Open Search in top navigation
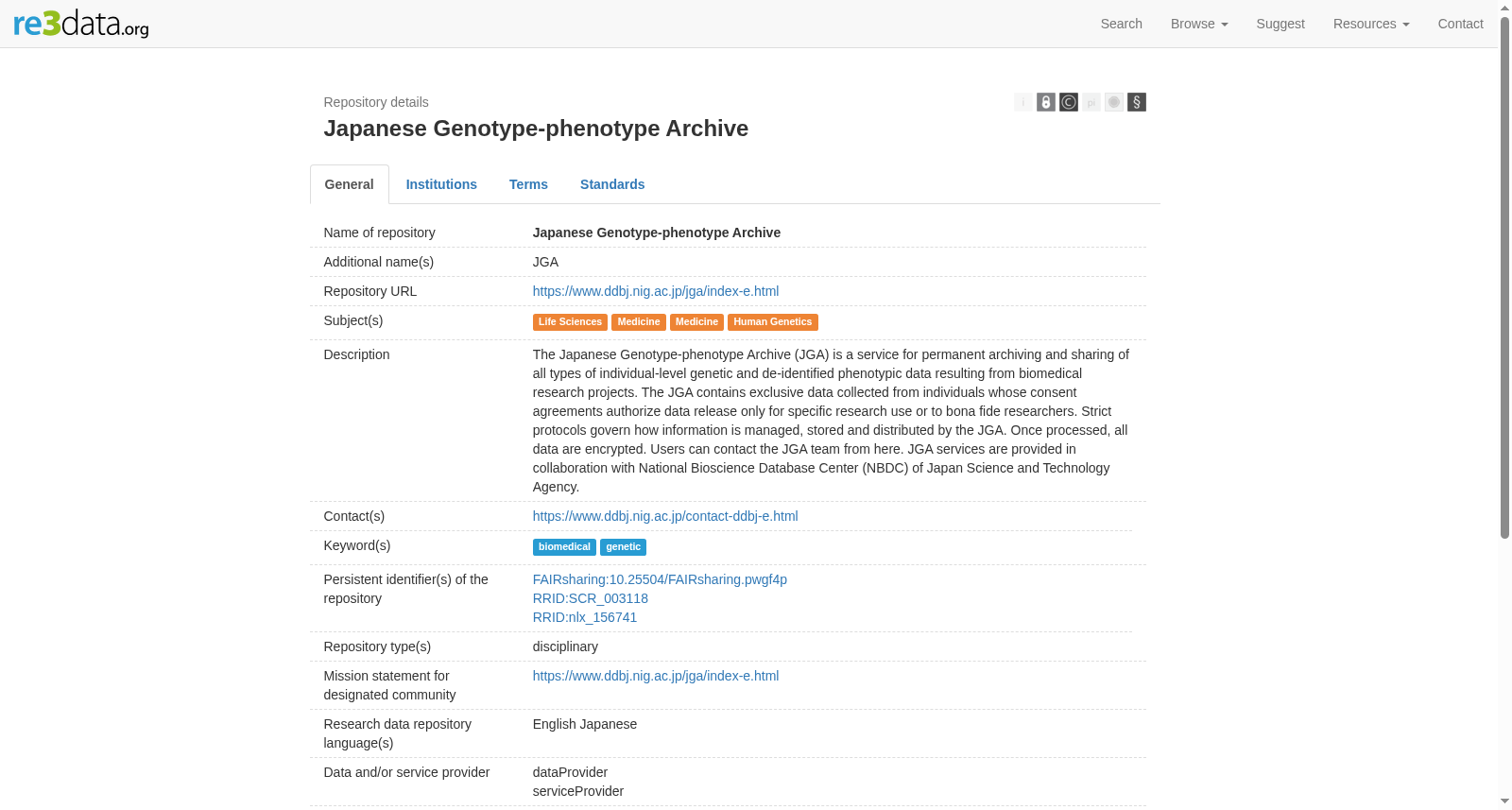 point(1122,24)
